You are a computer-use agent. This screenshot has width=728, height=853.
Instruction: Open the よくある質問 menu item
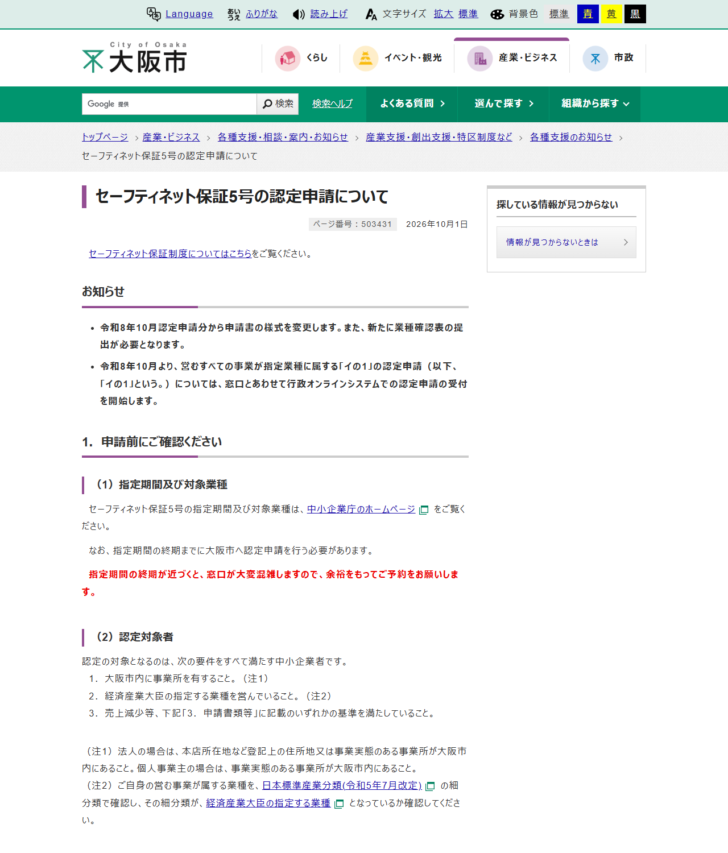pyautogui.click(x=412, y=103)
